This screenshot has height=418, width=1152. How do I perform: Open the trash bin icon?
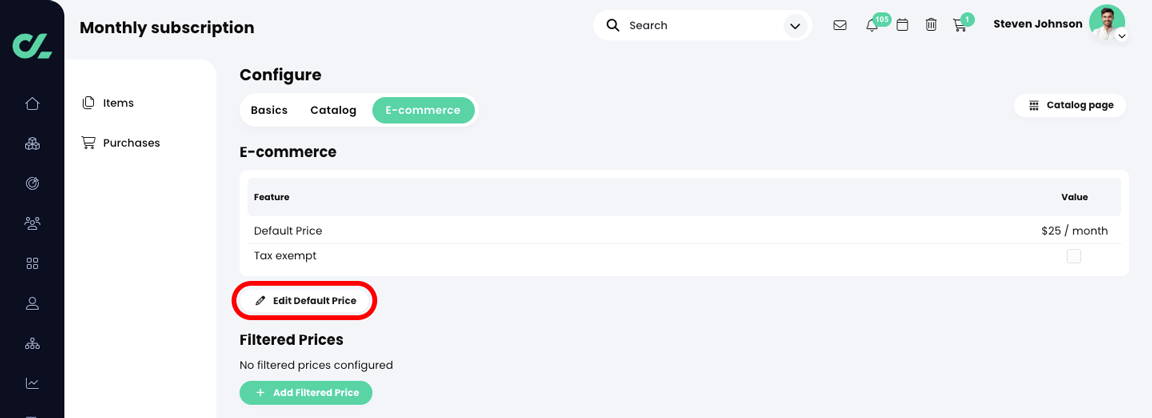pos(931,25)
